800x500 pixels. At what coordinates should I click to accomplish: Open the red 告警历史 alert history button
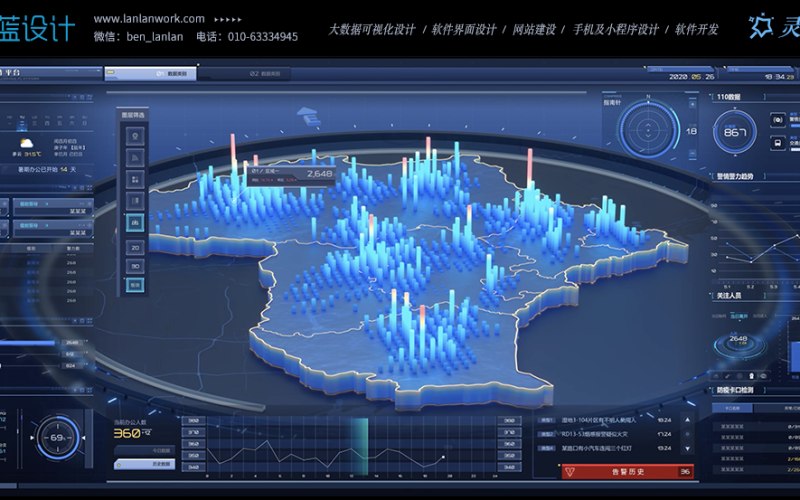pos(628,472)
